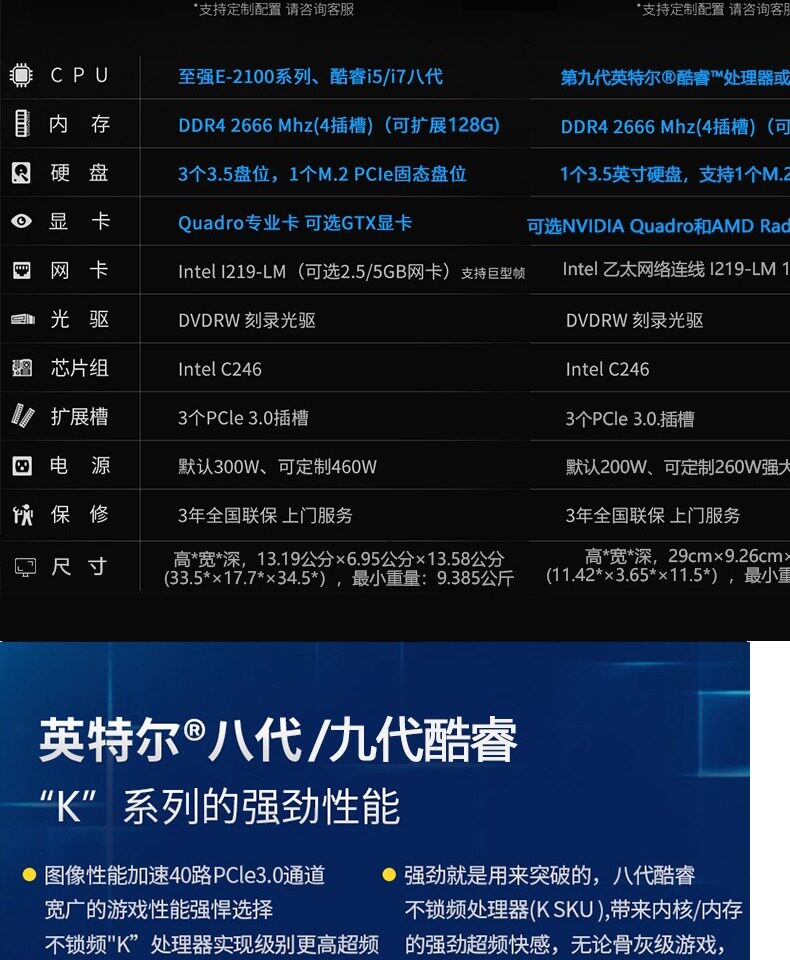
Task: Select the 内存 row label
Action: click(80, 124)
